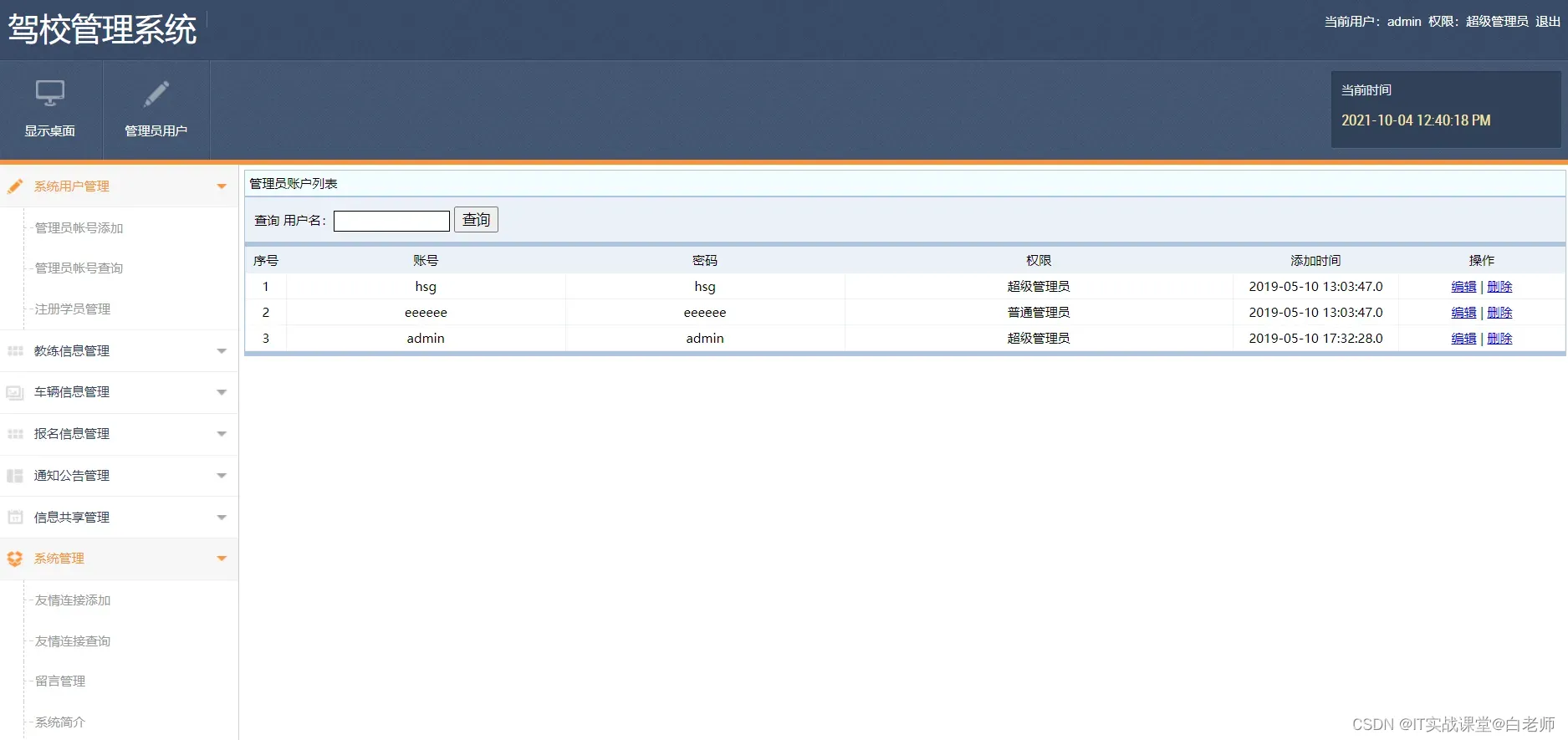Expand 信息共享管理 with its arrow
Viewport: 1568px width, 740px height.
click(222, 518)
